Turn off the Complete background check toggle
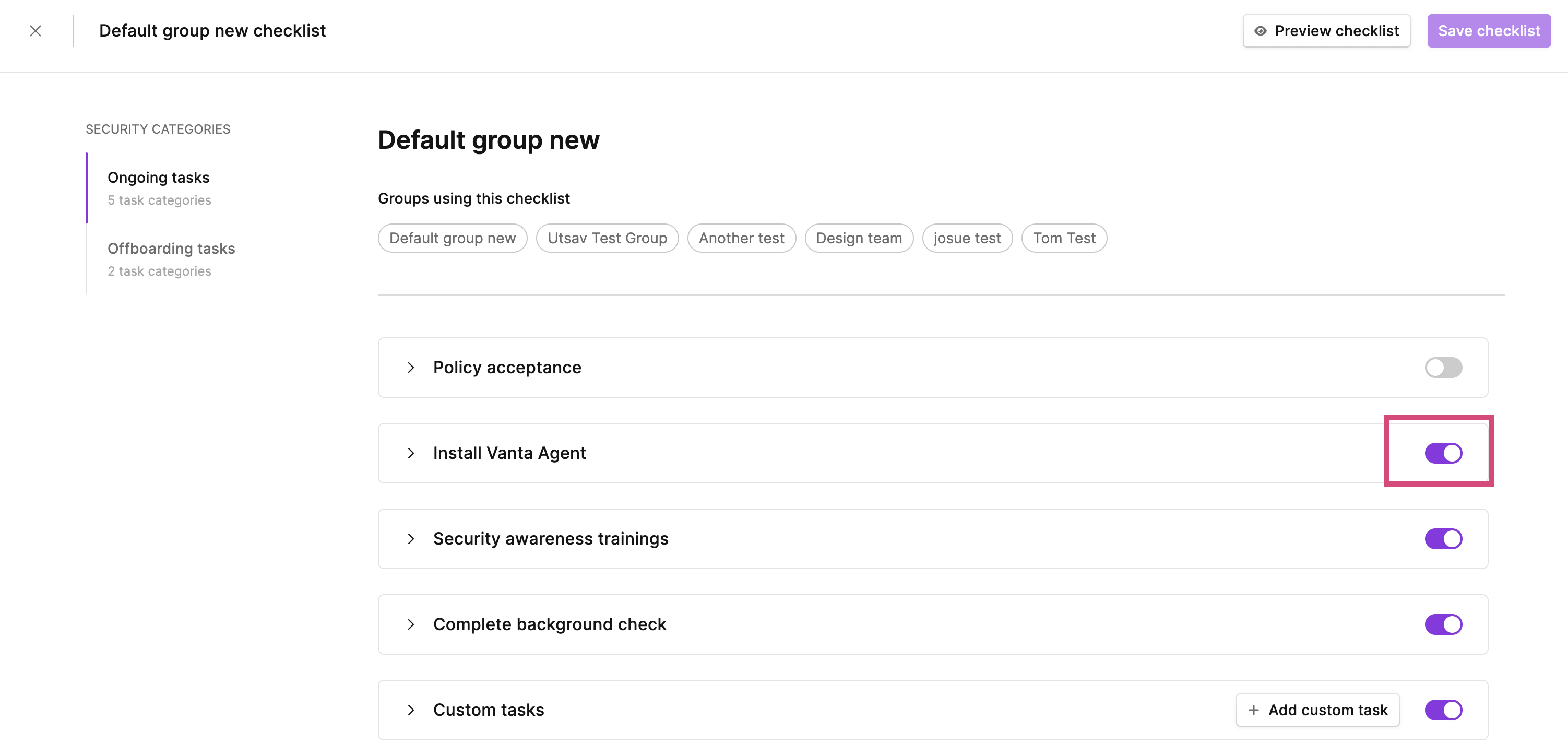 [x=1443, y=624]
